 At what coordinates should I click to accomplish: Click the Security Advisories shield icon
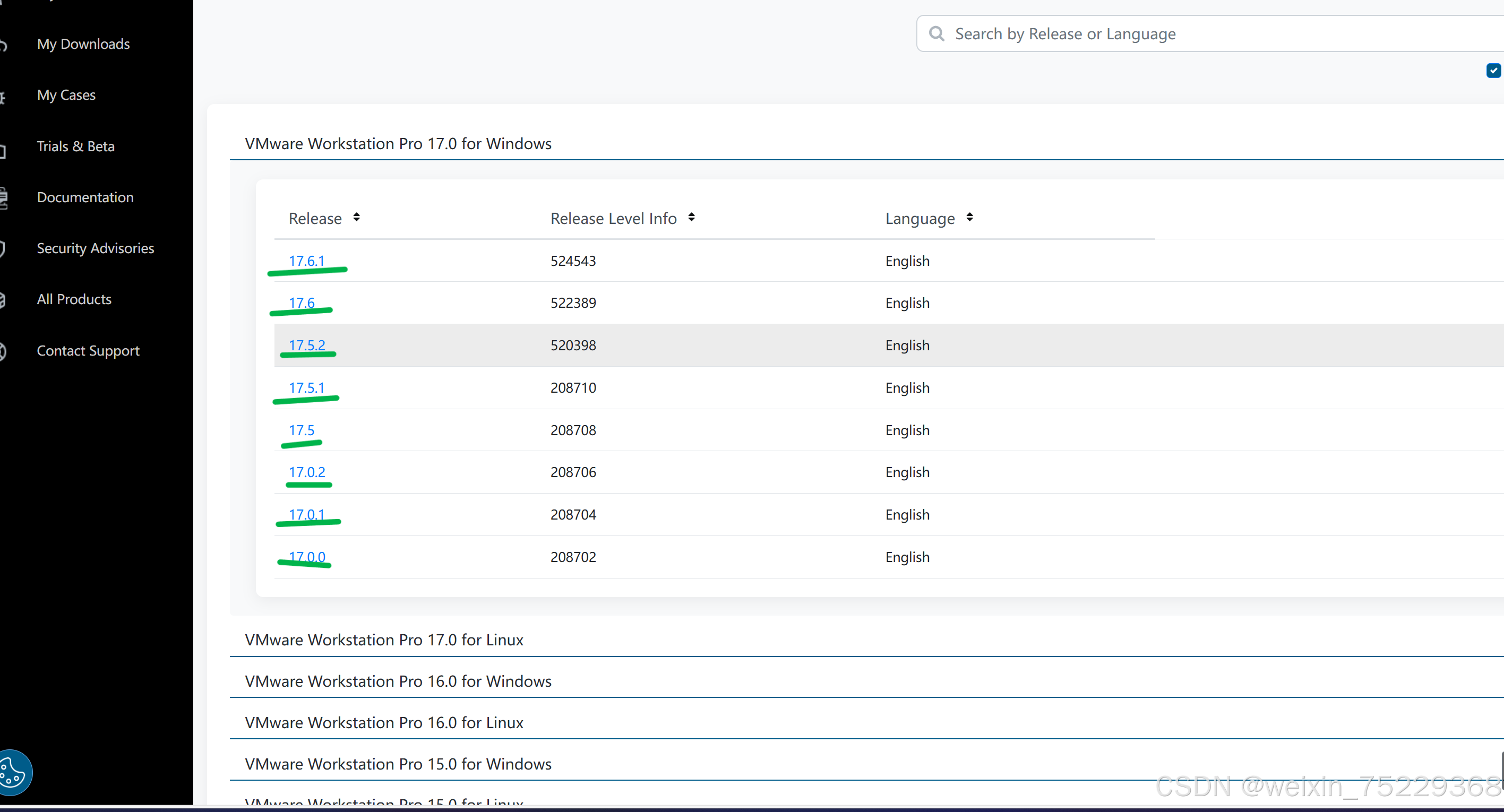pos(3,249)
